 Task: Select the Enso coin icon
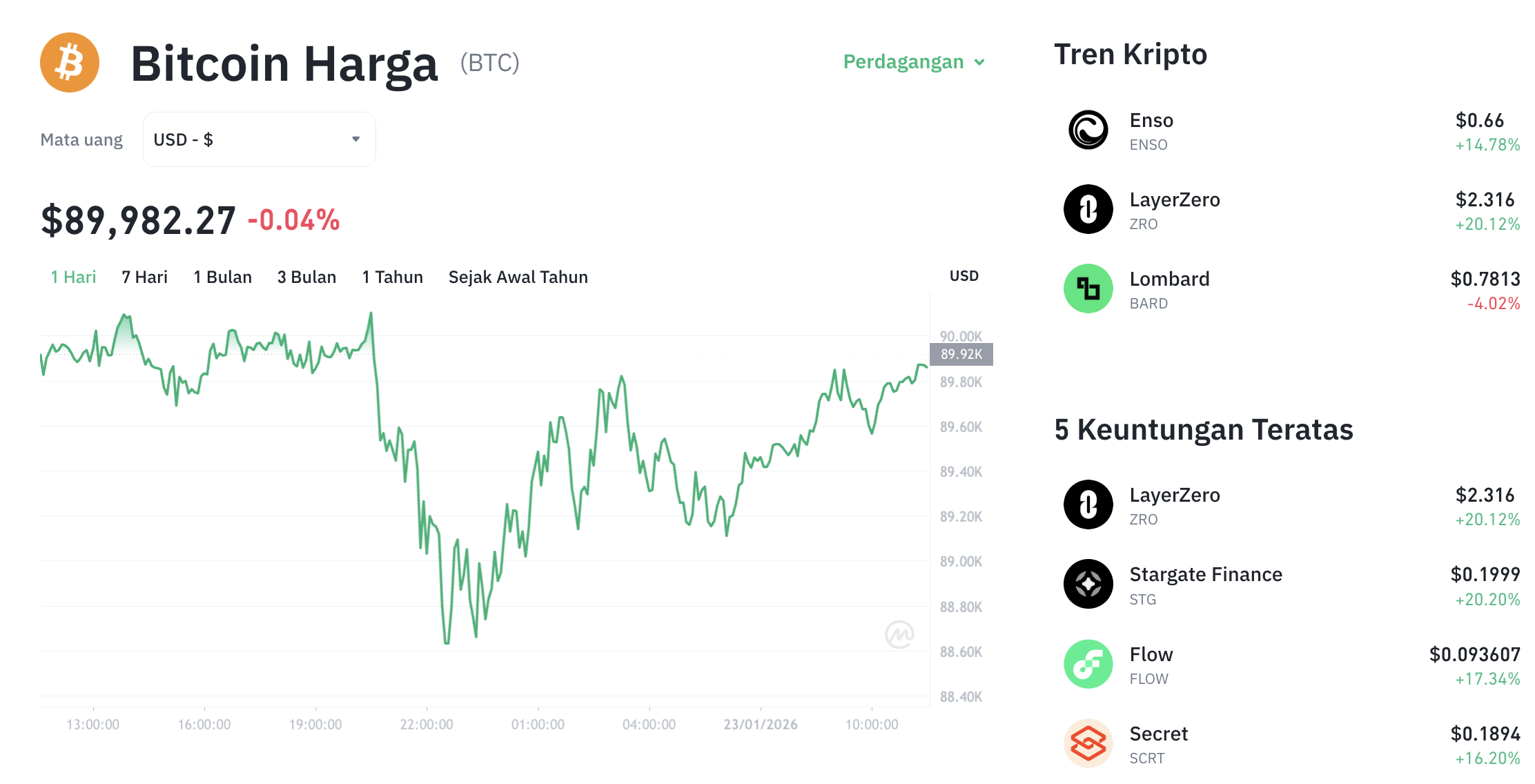(x=1088, y=131)
